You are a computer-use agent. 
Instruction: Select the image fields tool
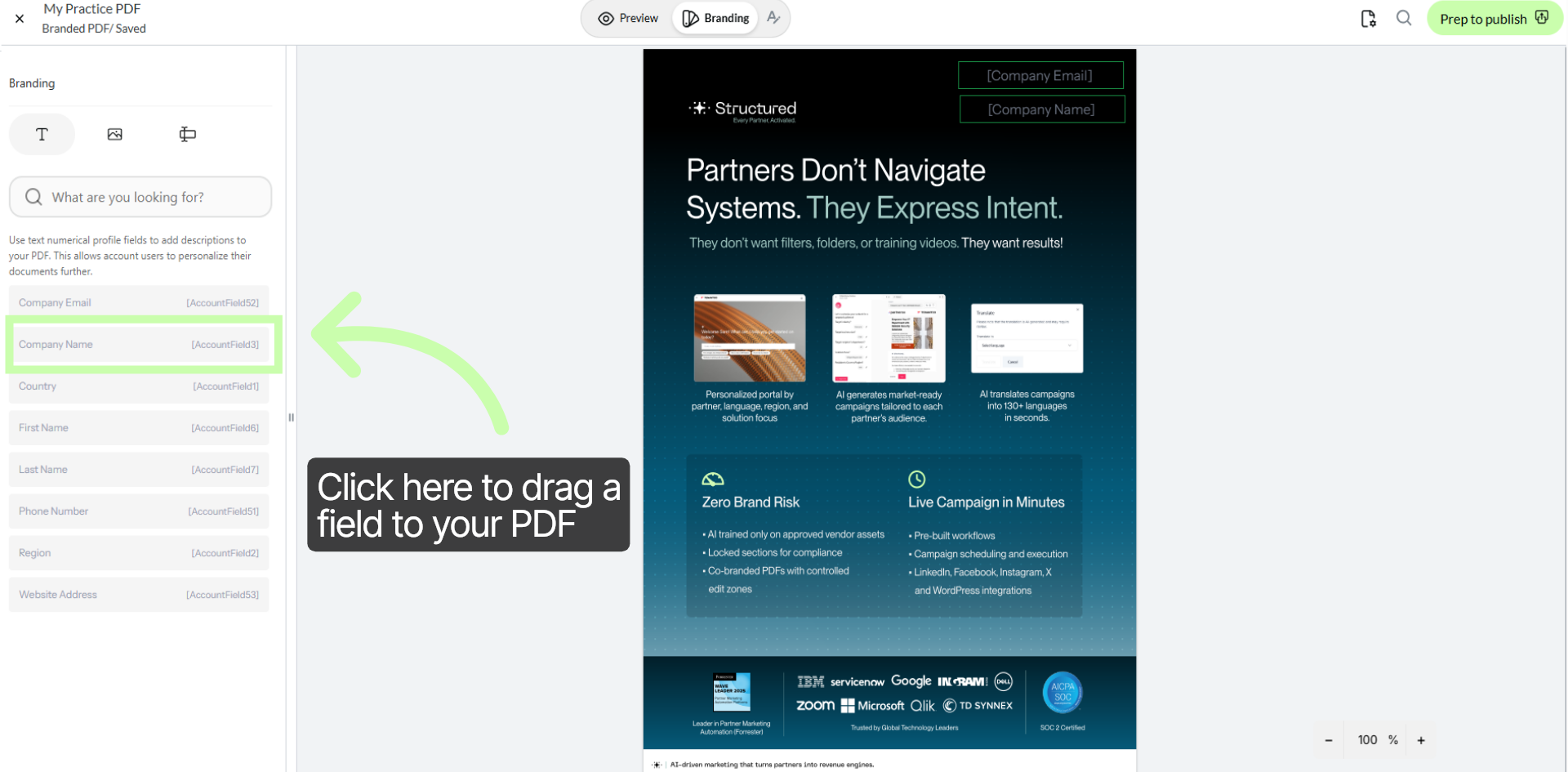pyautogui.click(x=115, y=134)
